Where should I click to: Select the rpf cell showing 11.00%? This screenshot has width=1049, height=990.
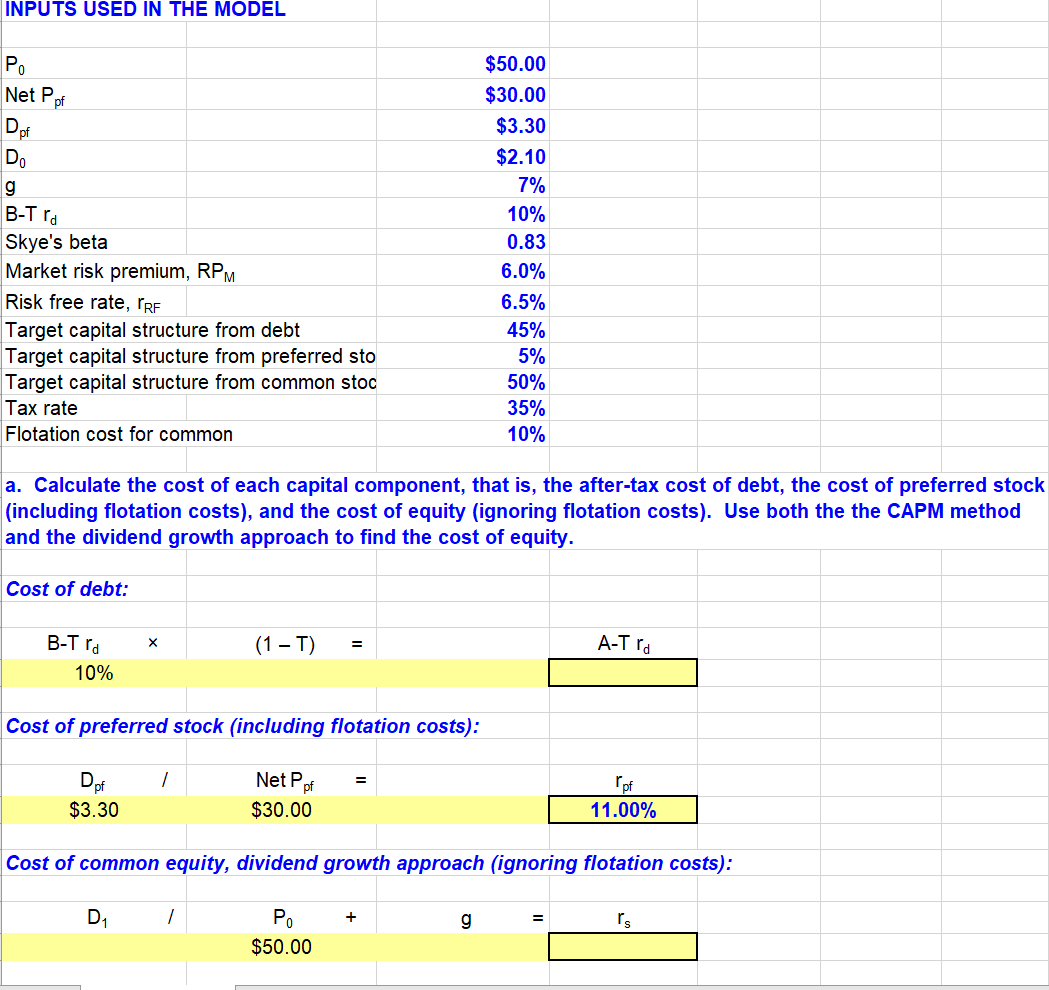tap(621, 809)
